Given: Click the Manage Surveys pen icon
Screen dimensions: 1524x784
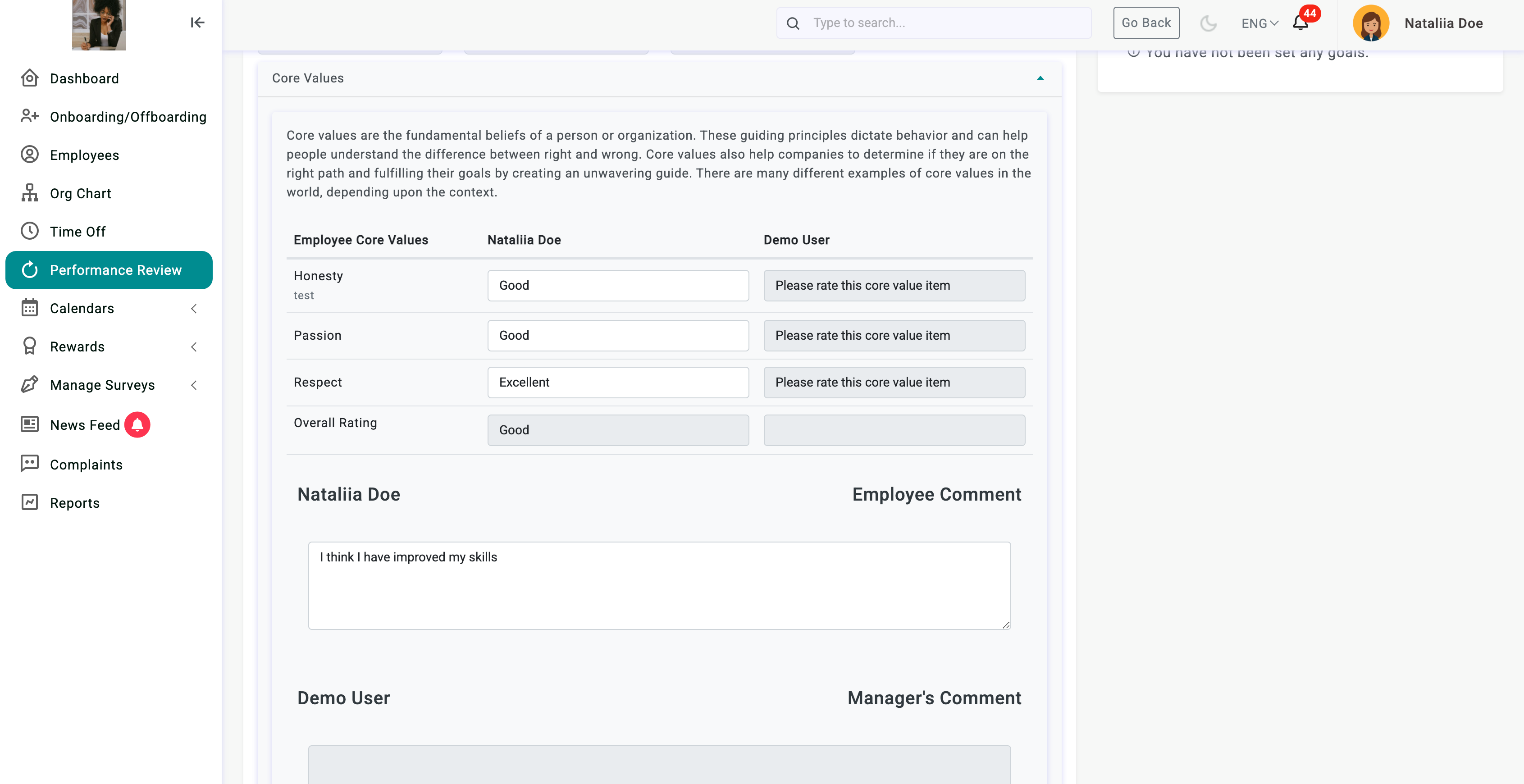Looking at the screenshot, I should pyautogui.click(x=30, y=385).
